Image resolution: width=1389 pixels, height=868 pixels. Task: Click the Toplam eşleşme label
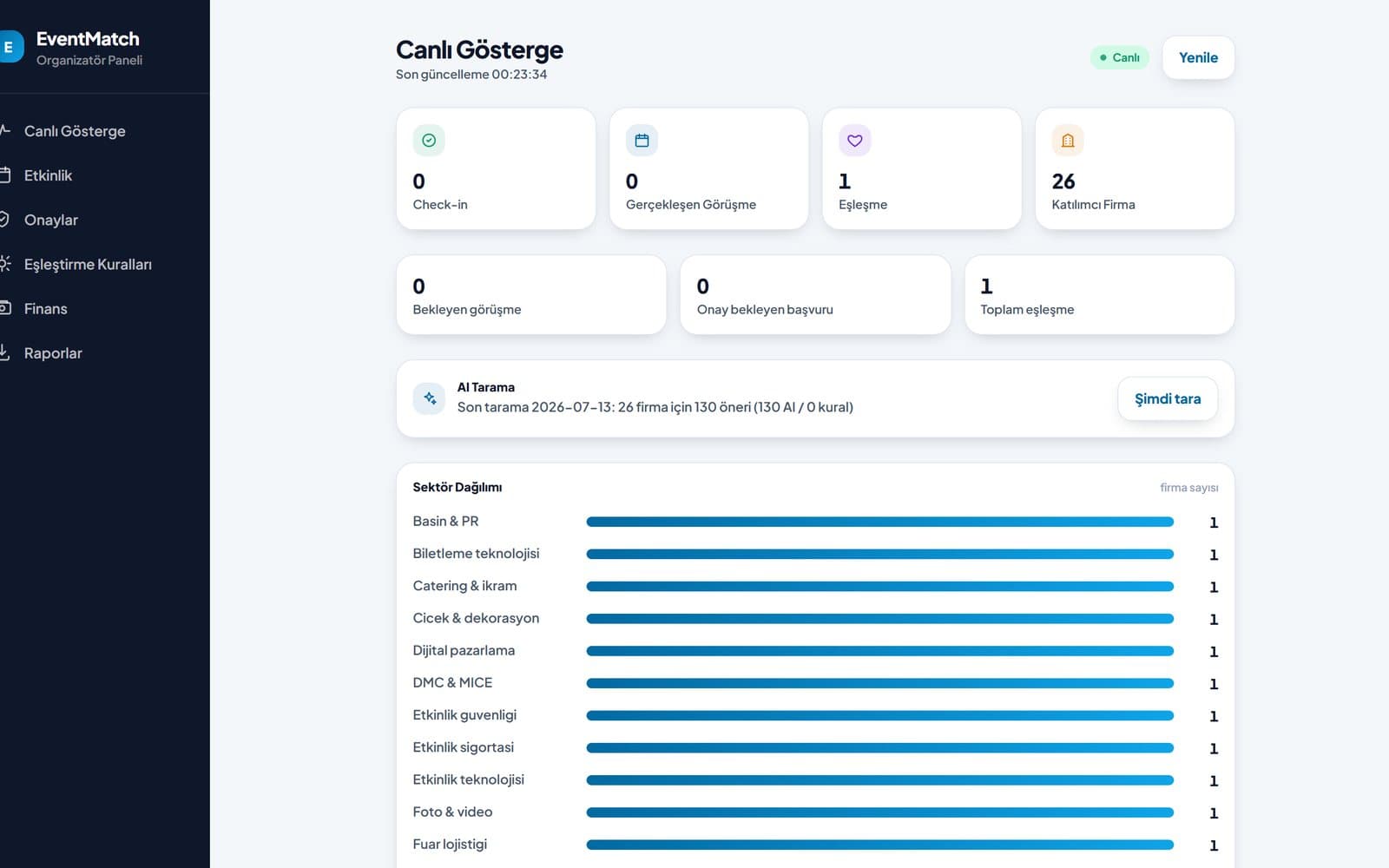point(1027,309)
